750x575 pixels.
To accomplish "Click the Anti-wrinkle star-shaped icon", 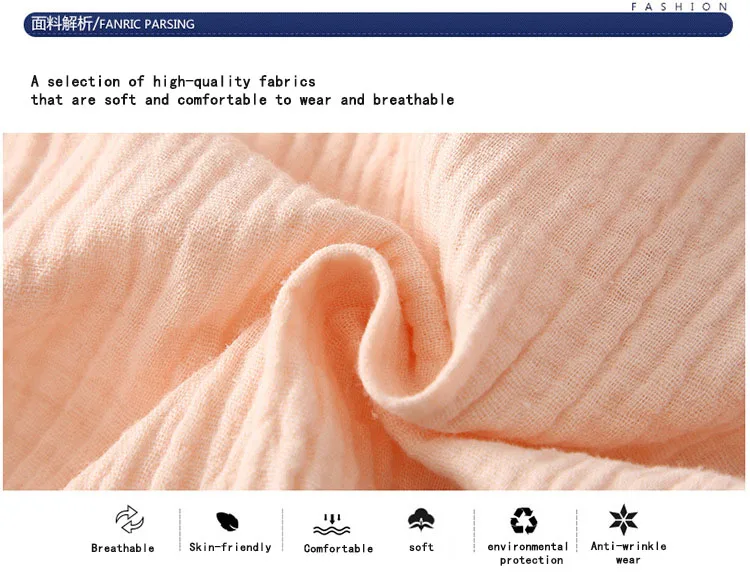I will click(x=623, y=520).
